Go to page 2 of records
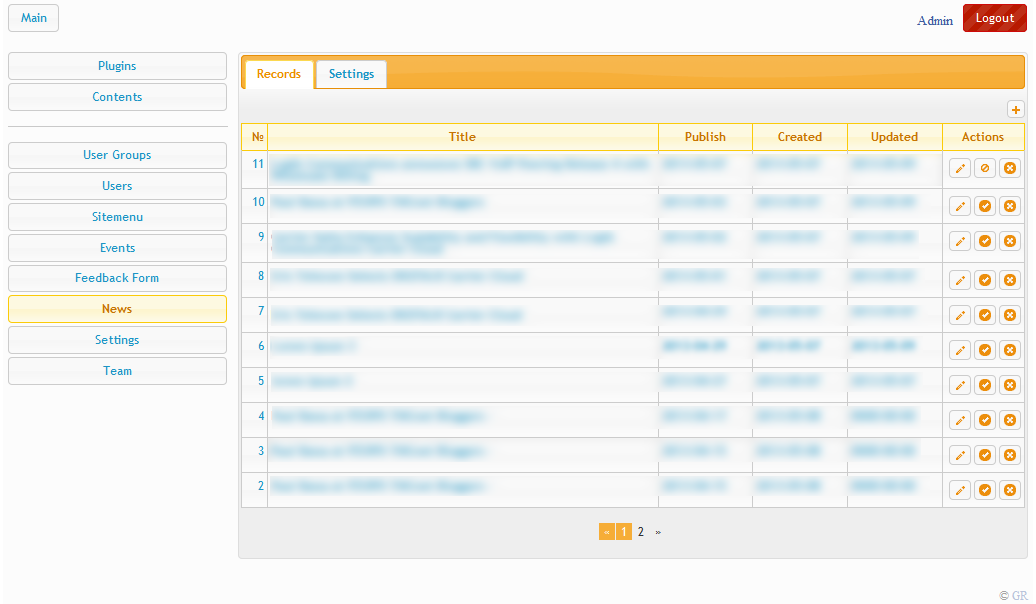Screen dimensions: 1036x604 pyautogui.click(x=641, y=532)
